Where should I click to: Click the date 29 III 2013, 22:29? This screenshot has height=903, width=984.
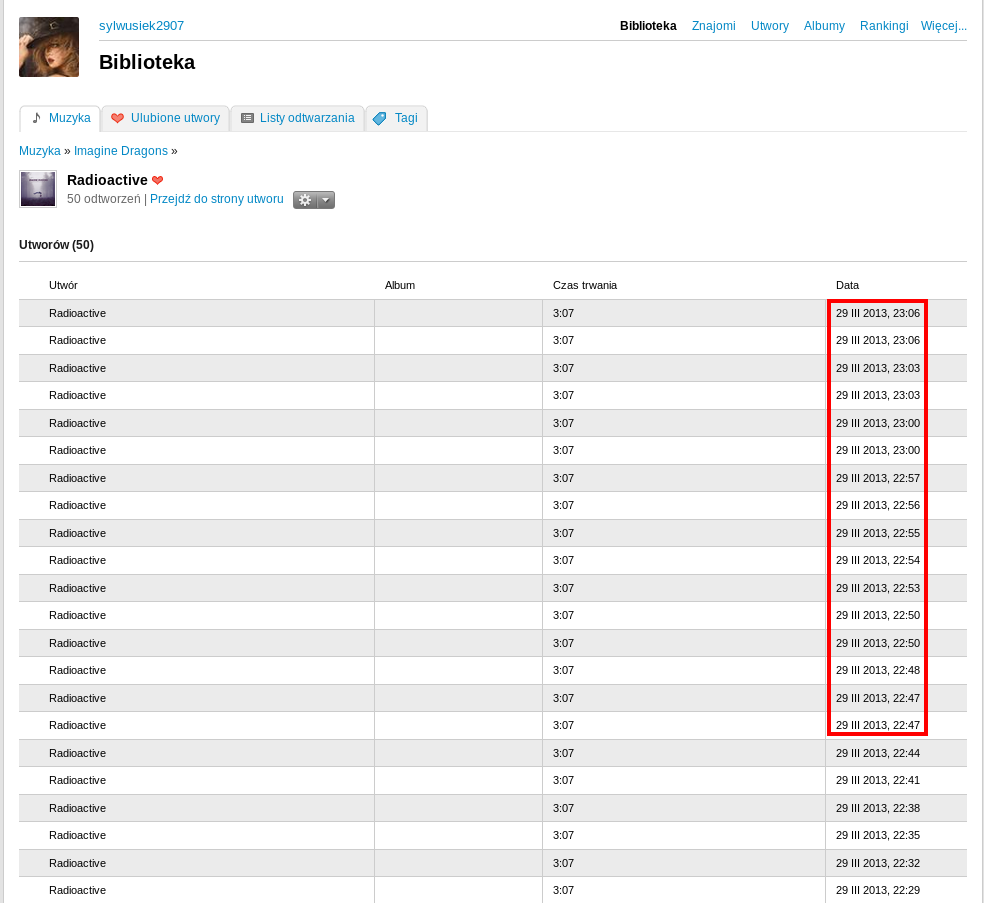point(878,890)
